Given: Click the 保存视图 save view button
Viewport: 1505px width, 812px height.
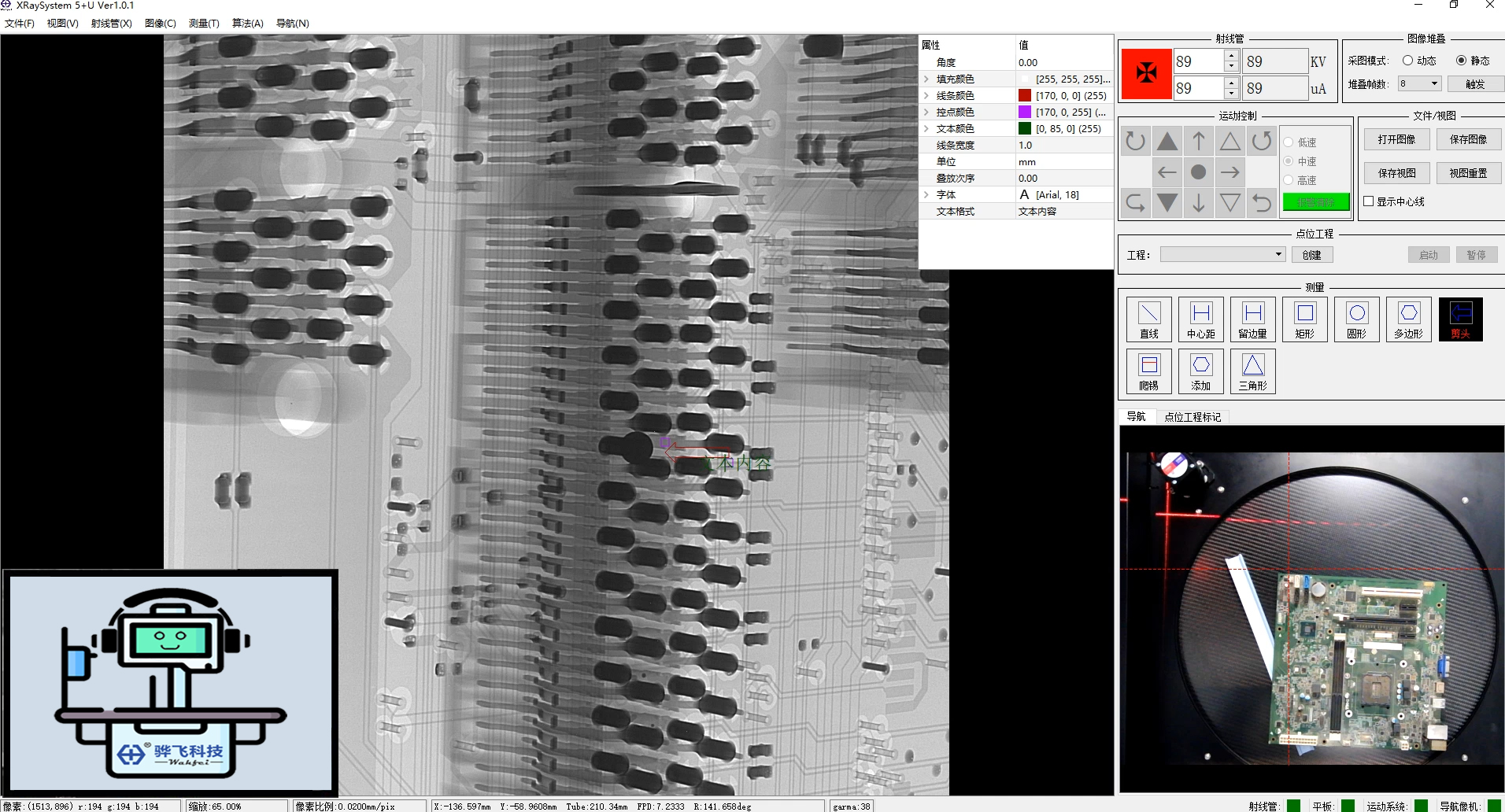Looking at the screenshot, I should (x=1396, y=173).
